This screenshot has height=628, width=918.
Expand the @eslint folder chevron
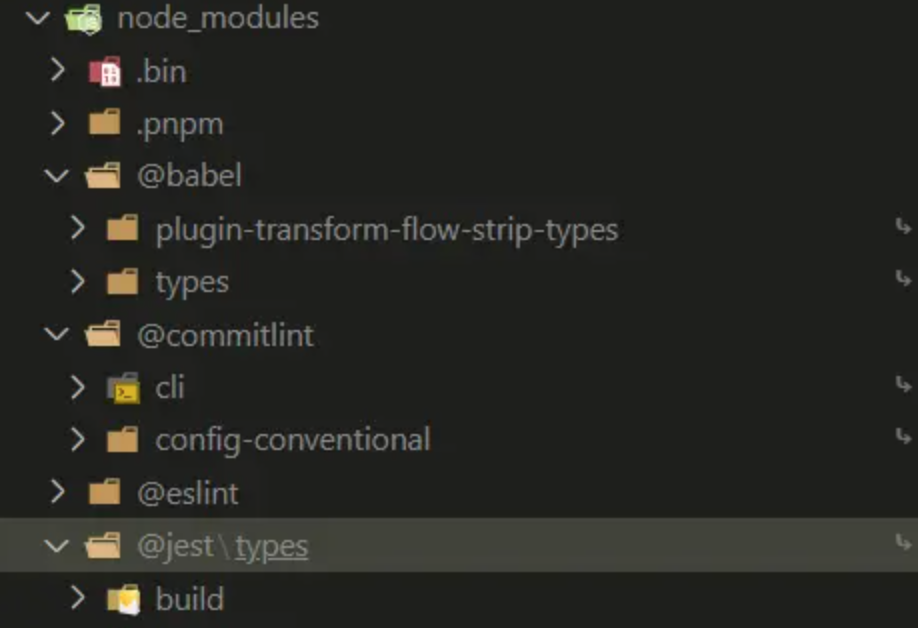tap(57, 492)
